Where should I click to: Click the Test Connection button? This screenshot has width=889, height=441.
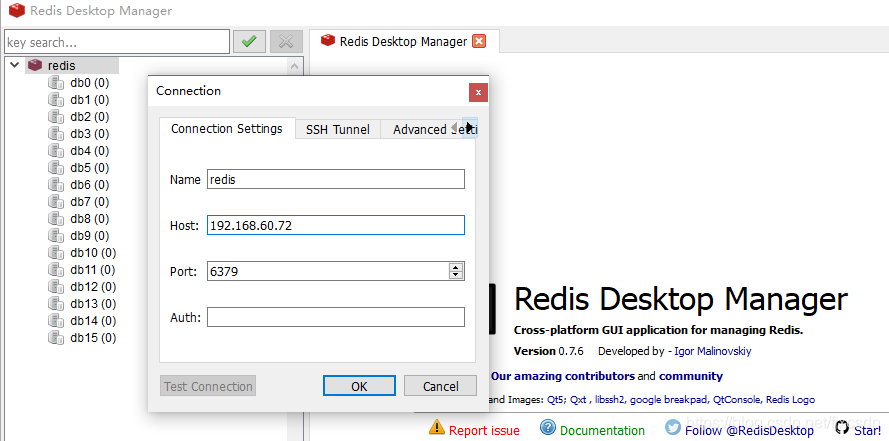[208, 386]
